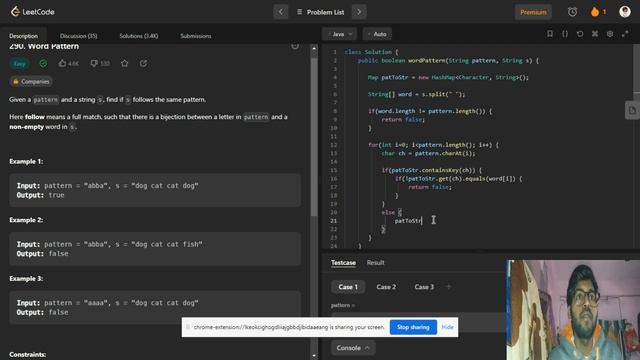
Task: Click the solved checkmark icon
Action: (x=43, y=63)
